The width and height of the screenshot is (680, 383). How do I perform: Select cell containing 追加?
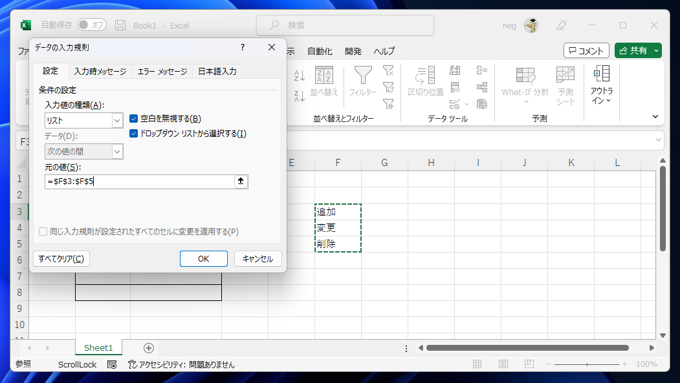(338, 212)
